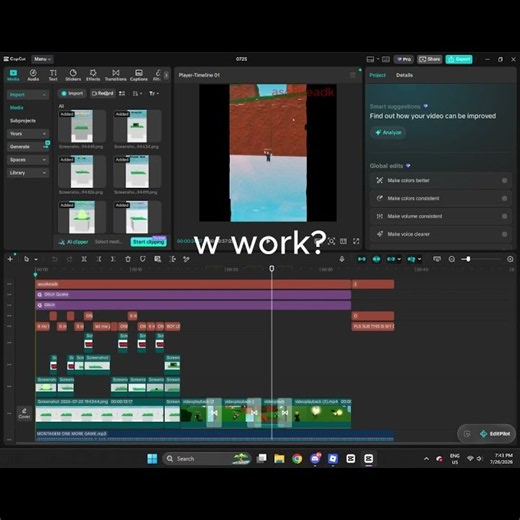Switch to the Details tab

(404, 75)
